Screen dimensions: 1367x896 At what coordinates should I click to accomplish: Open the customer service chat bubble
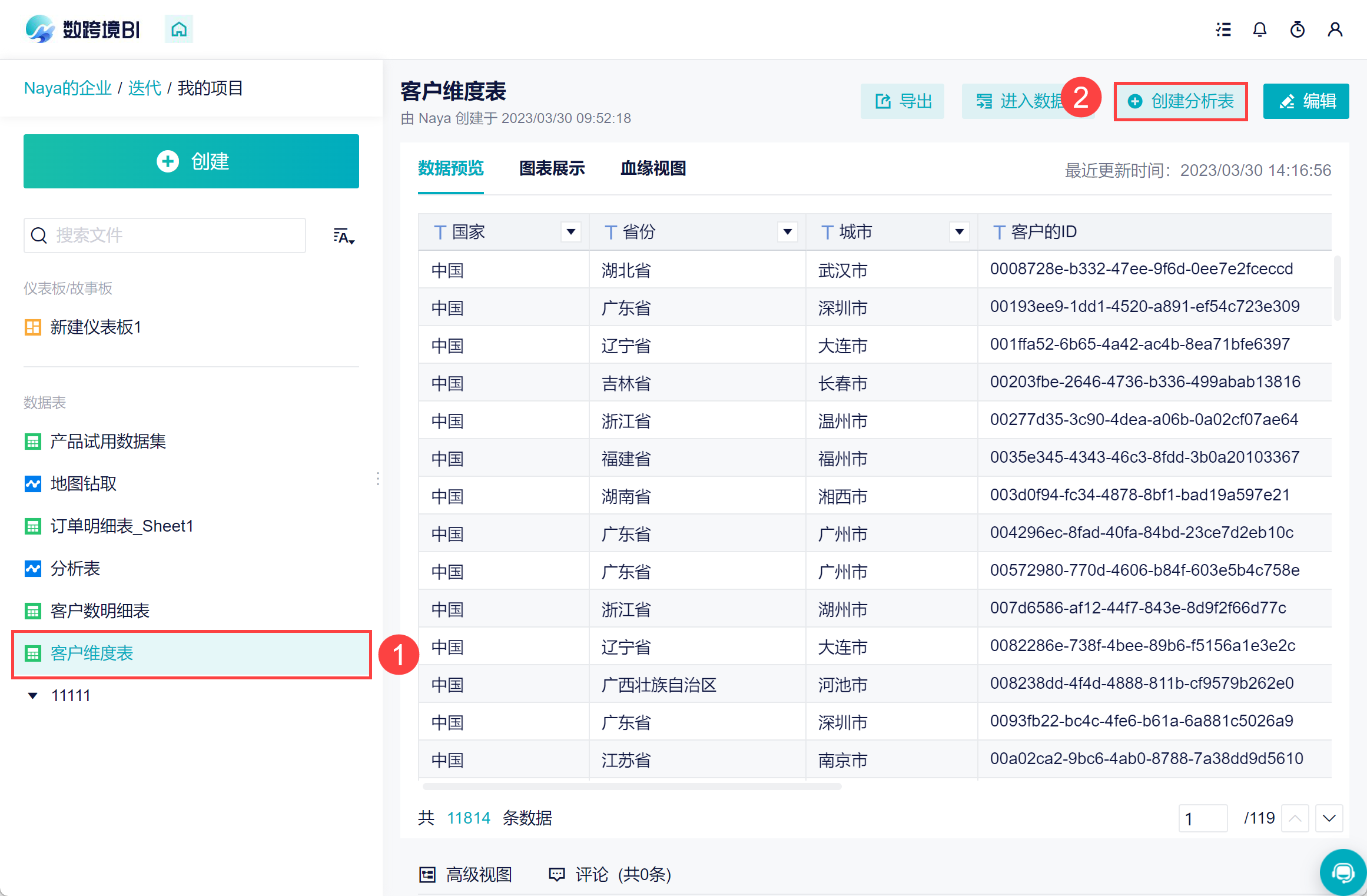pyautogui.click(x=1343, y=872)
